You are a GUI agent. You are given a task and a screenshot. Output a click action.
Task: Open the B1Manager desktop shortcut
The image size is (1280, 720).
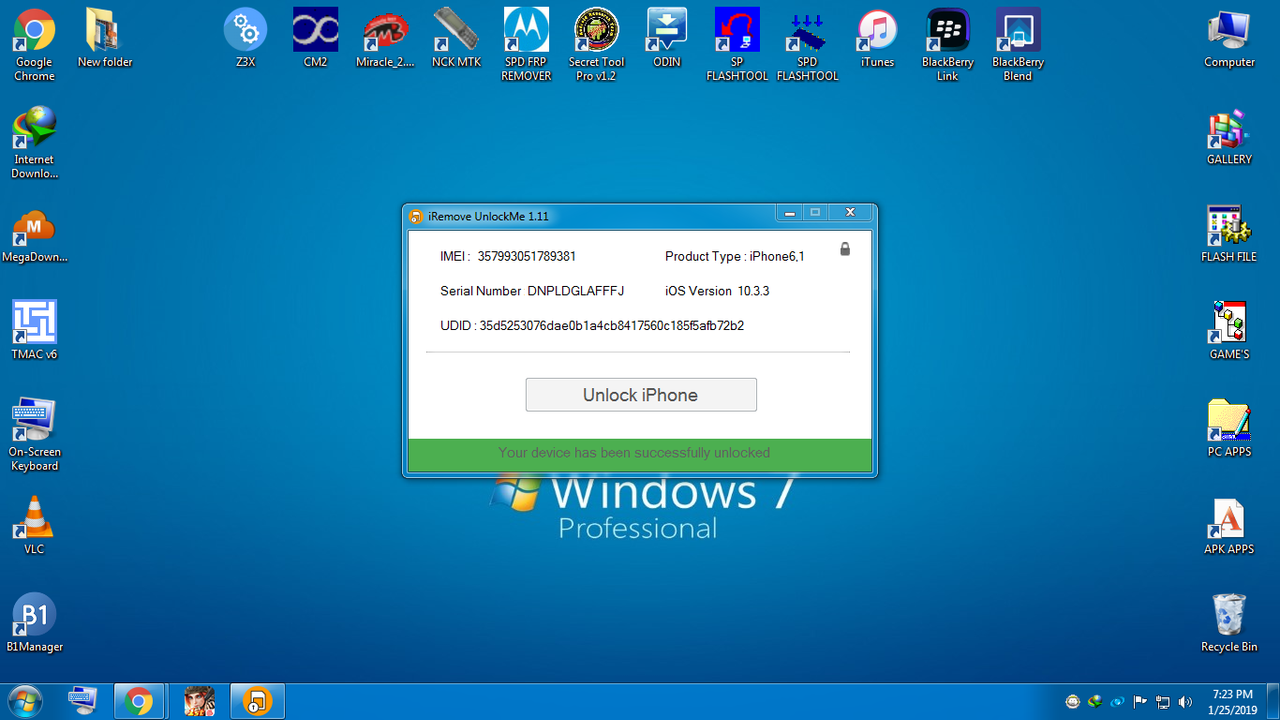click(x=34, y=623)
